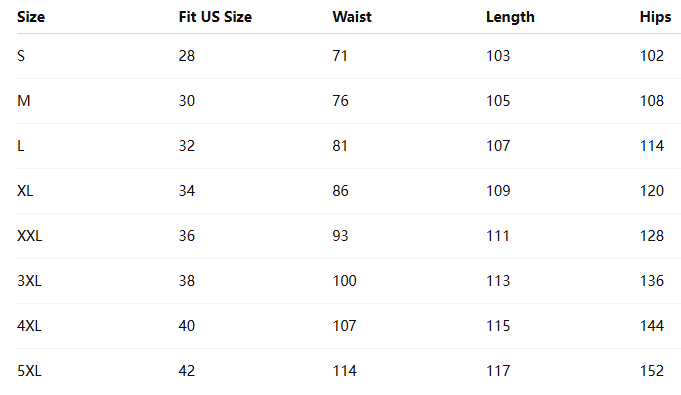Click length value 109
Screen dimensions: 681x395
pos(498,191)
